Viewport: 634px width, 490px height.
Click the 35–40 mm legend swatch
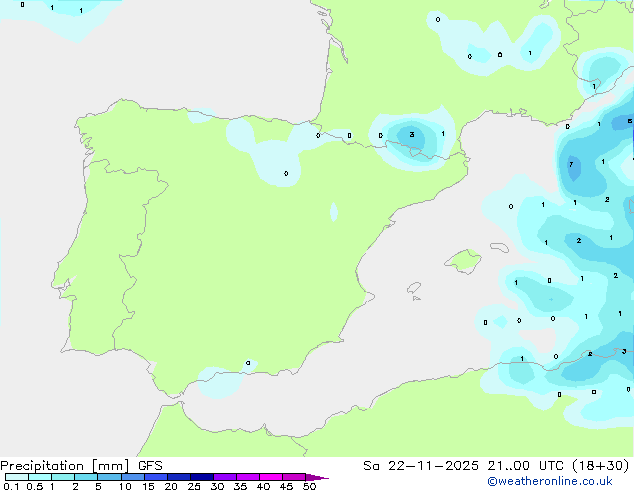click(248, 477)
